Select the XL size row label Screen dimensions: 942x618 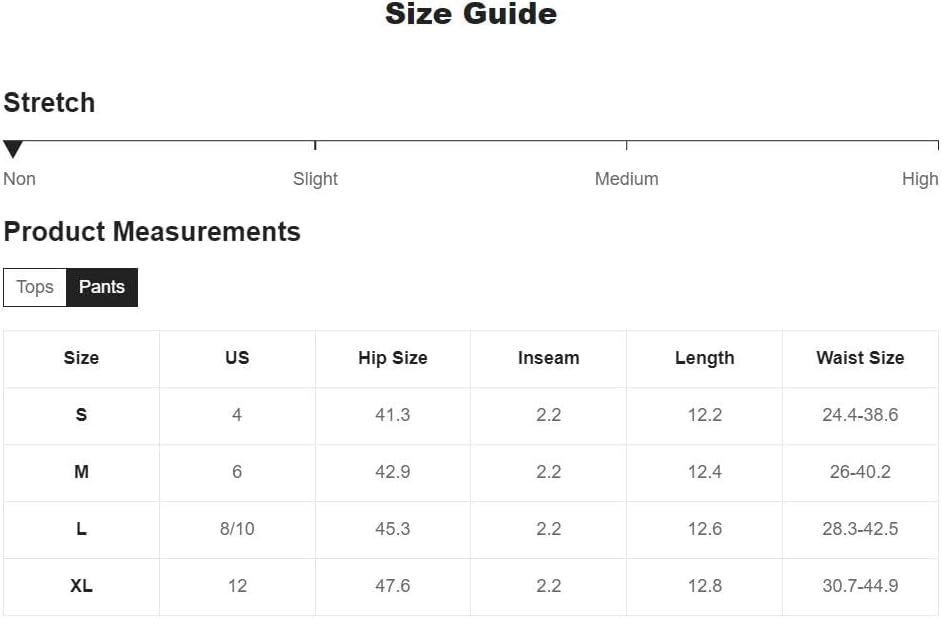[81, 586]
